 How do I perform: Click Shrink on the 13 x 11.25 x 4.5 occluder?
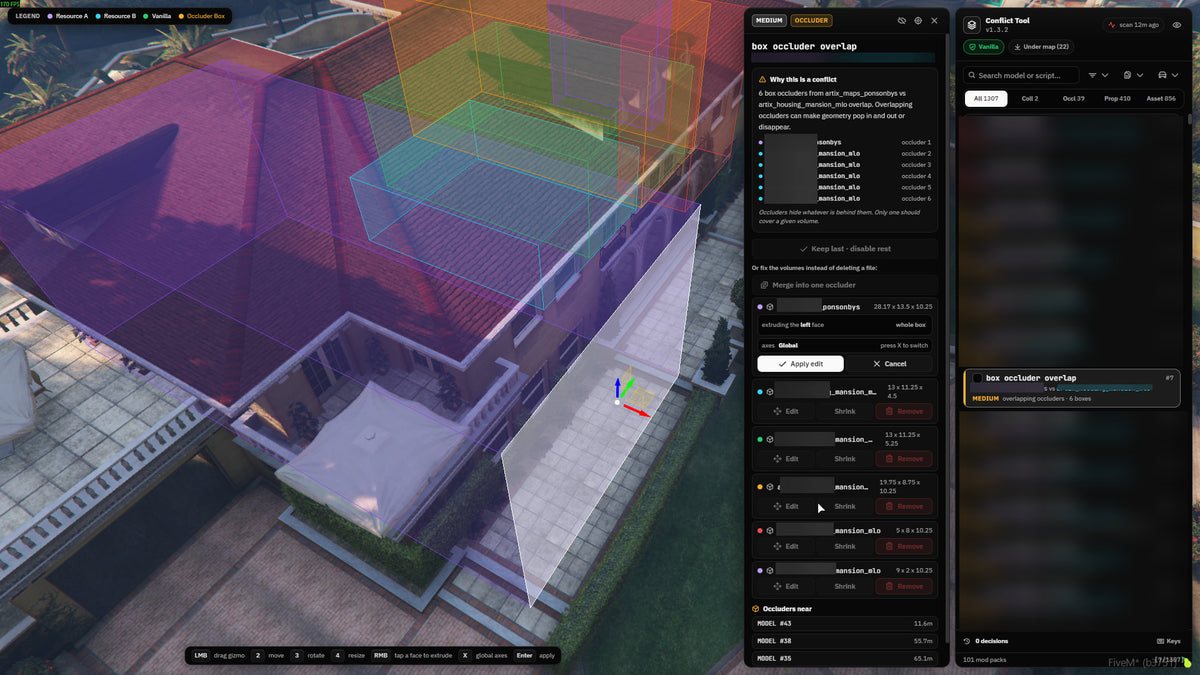[x=845, y=411]
